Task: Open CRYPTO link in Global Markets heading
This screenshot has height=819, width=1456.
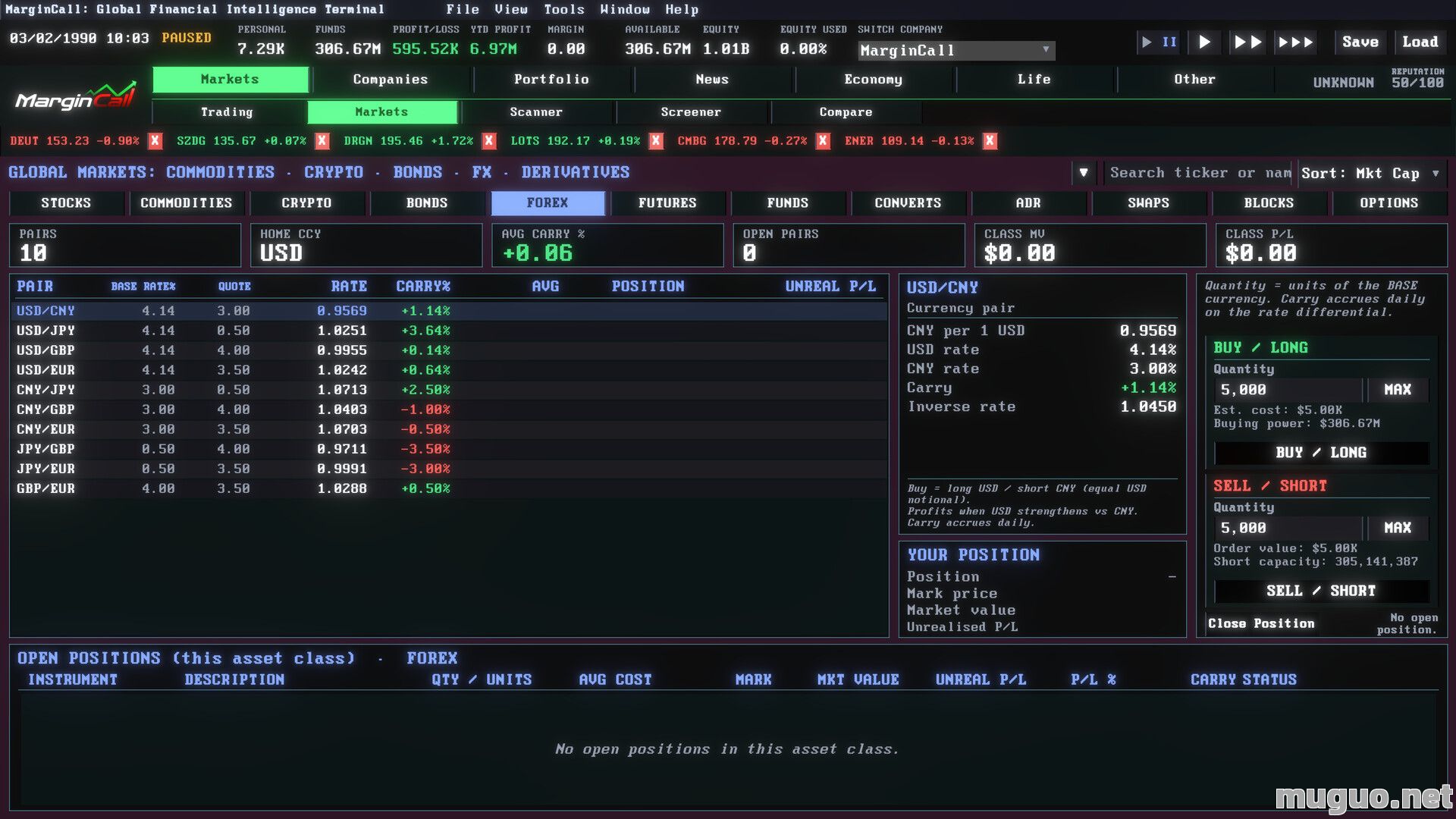Action: tap(334, 172)
